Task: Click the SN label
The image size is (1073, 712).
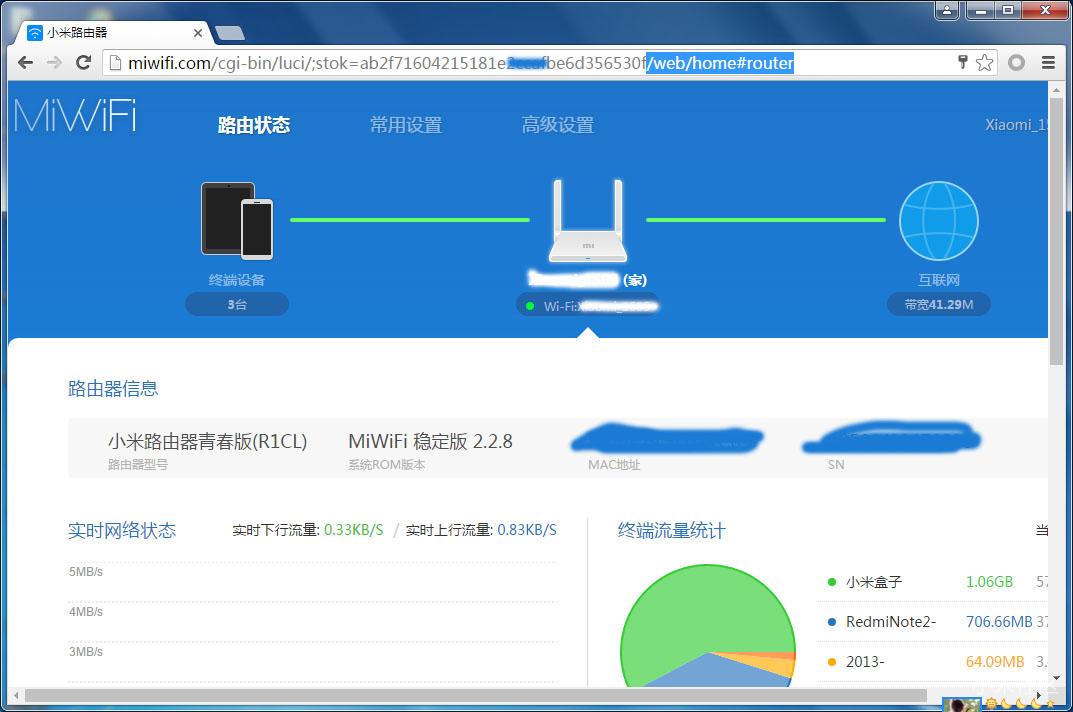Action: coord(836,464)
